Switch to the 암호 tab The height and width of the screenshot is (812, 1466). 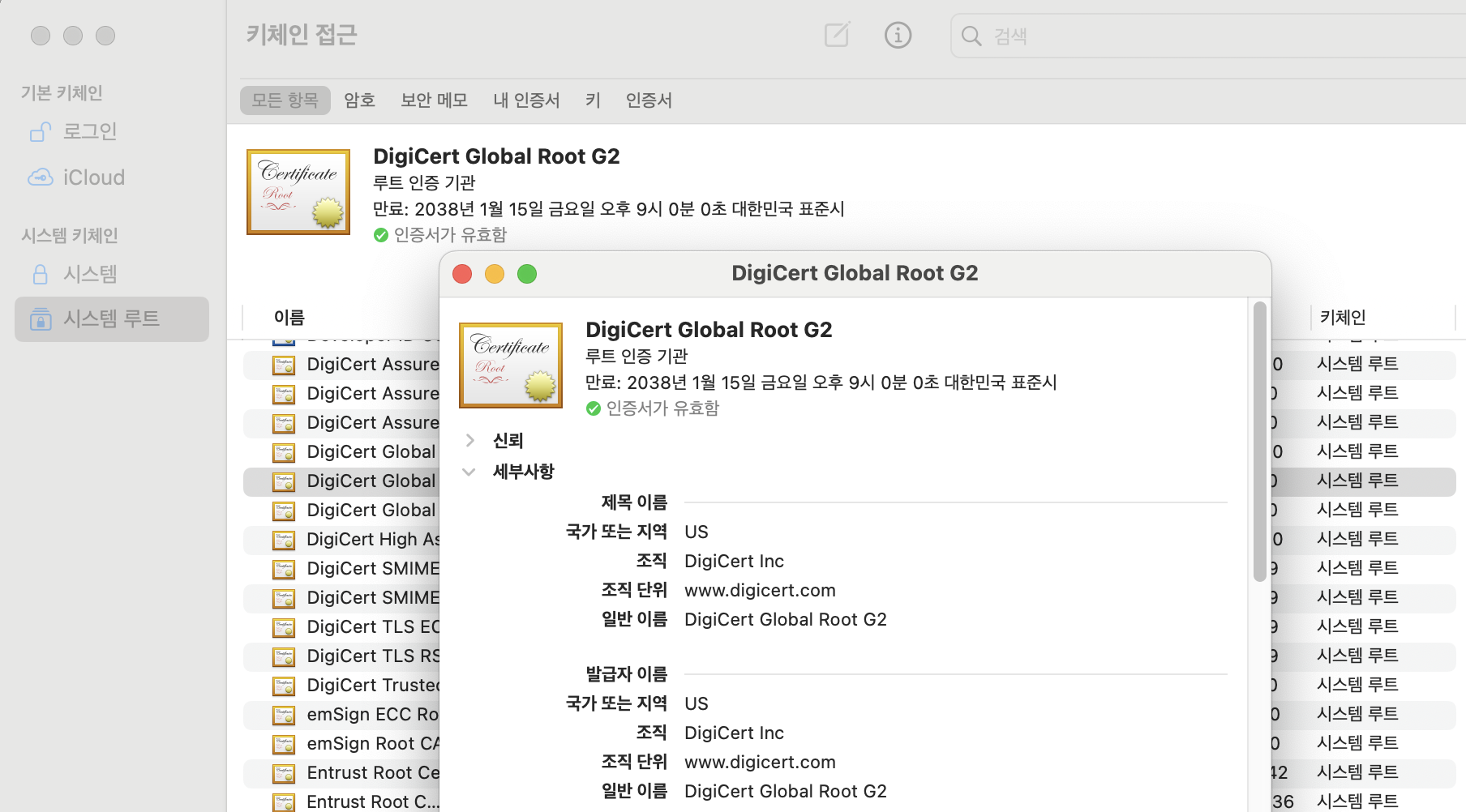point(359,100)
